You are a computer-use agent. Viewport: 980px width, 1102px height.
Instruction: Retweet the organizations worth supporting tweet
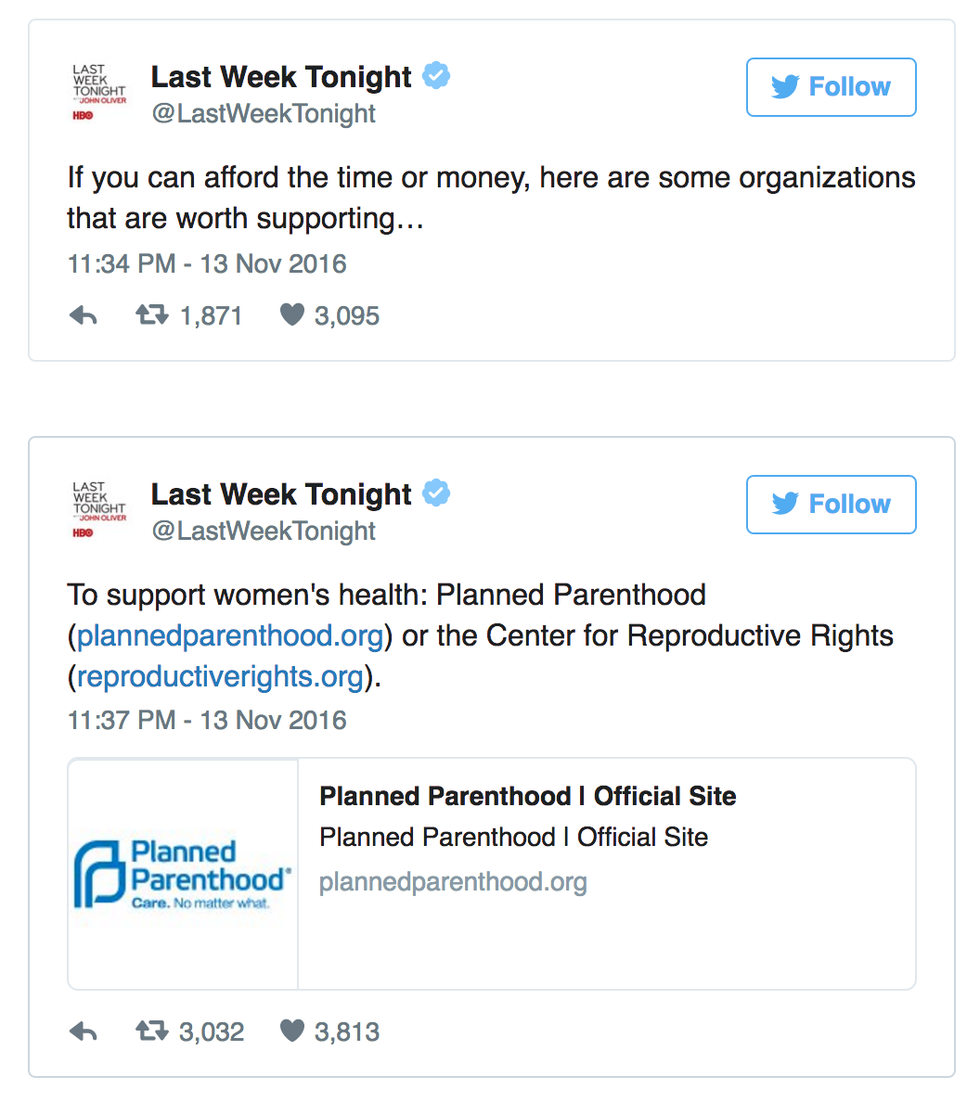click(153, 316)
